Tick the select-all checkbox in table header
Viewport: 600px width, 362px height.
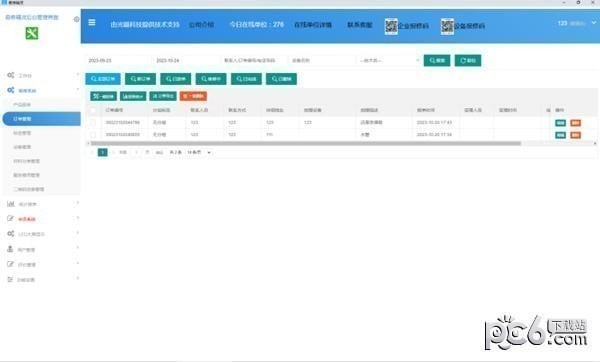(93, 110)
